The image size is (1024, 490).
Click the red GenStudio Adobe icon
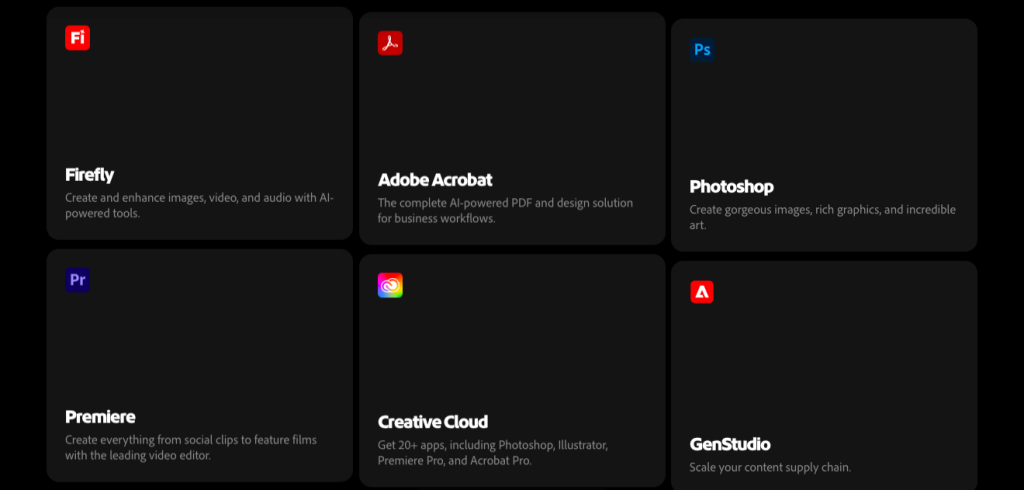pos(702,292)
